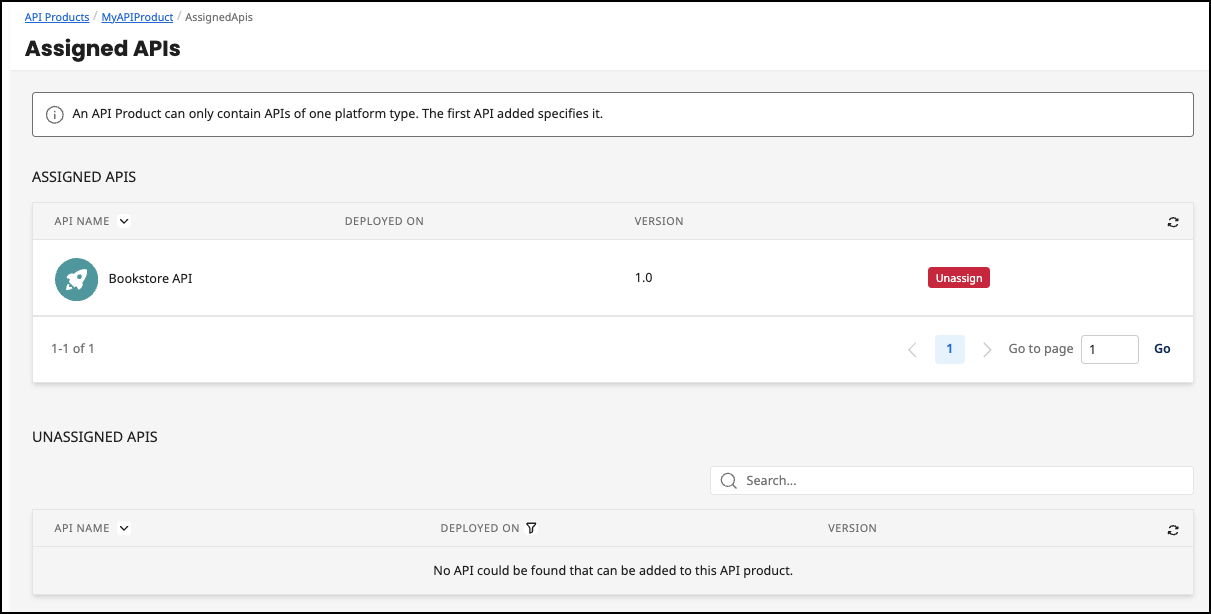Unassign the Bookstore API
The image size is (1211, 614).
[x=958, y=277]
